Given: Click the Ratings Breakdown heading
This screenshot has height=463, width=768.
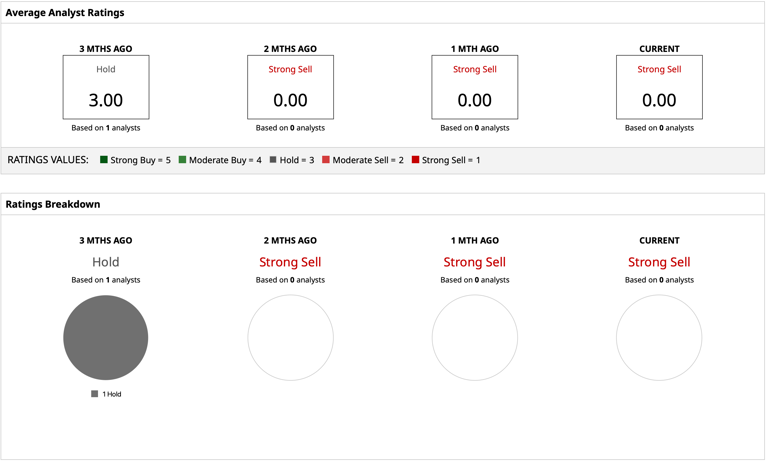Looking at the screenshot, I should 53,204.
